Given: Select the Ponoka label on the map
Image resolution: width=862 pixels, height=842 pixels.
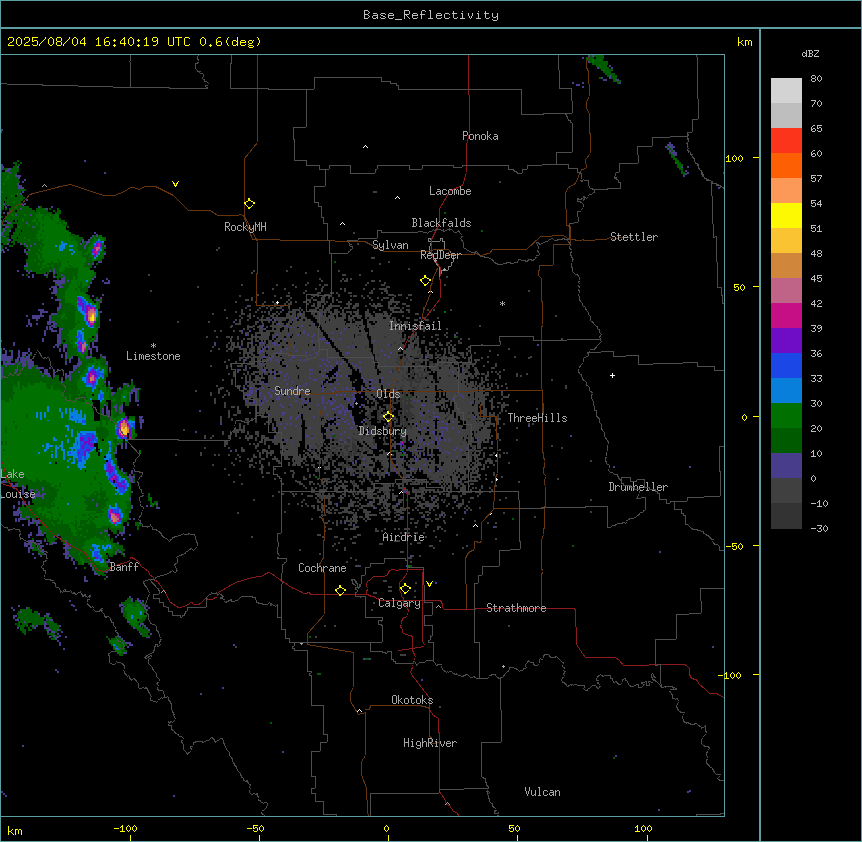Looking at the screenshot, I should point(480,136).
